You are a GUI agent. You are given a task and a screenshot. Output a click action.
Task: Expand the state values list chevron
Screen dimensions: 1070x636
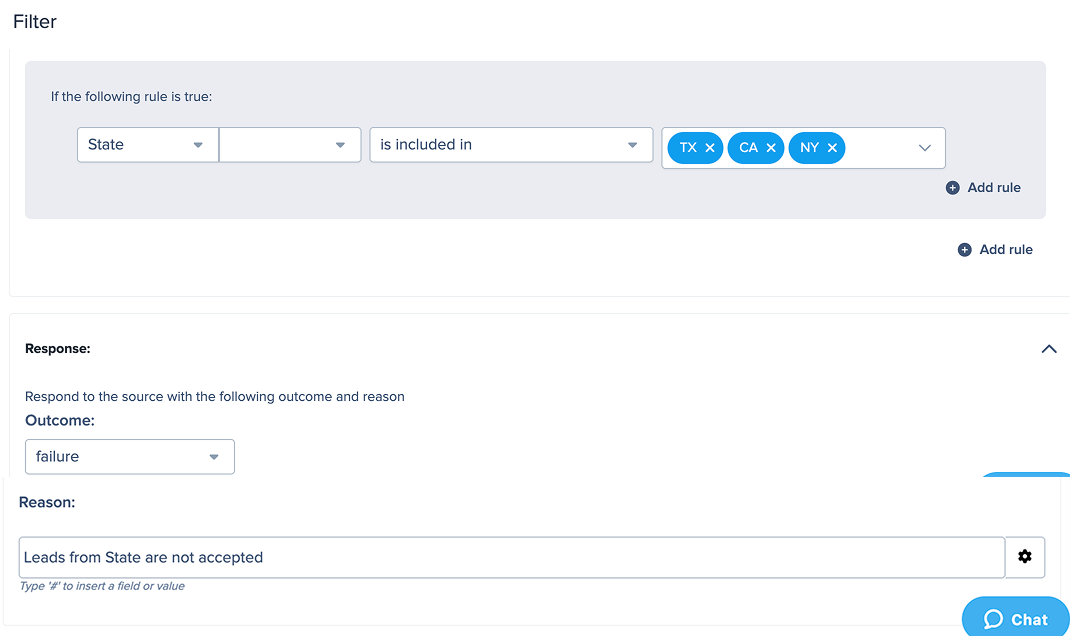coord(925,148)
